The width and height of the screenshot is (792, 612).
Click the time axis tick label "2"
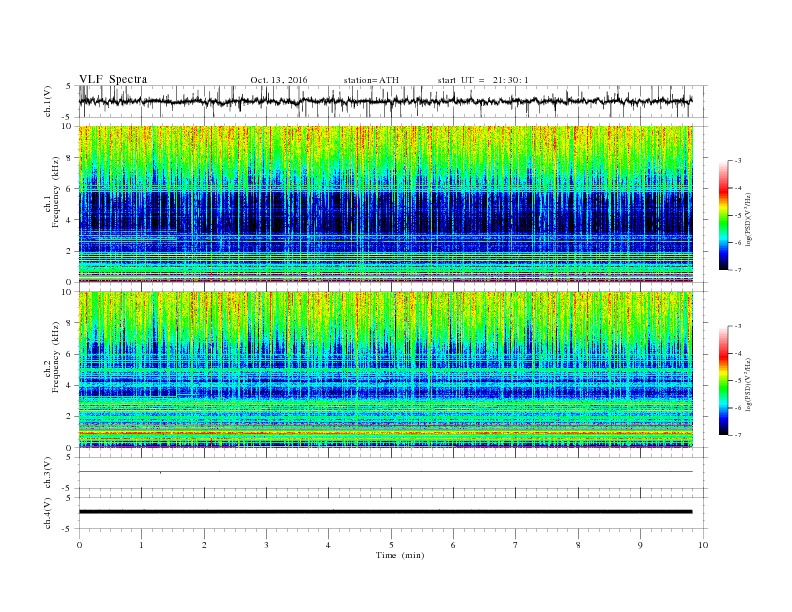(x=204, y=545)
